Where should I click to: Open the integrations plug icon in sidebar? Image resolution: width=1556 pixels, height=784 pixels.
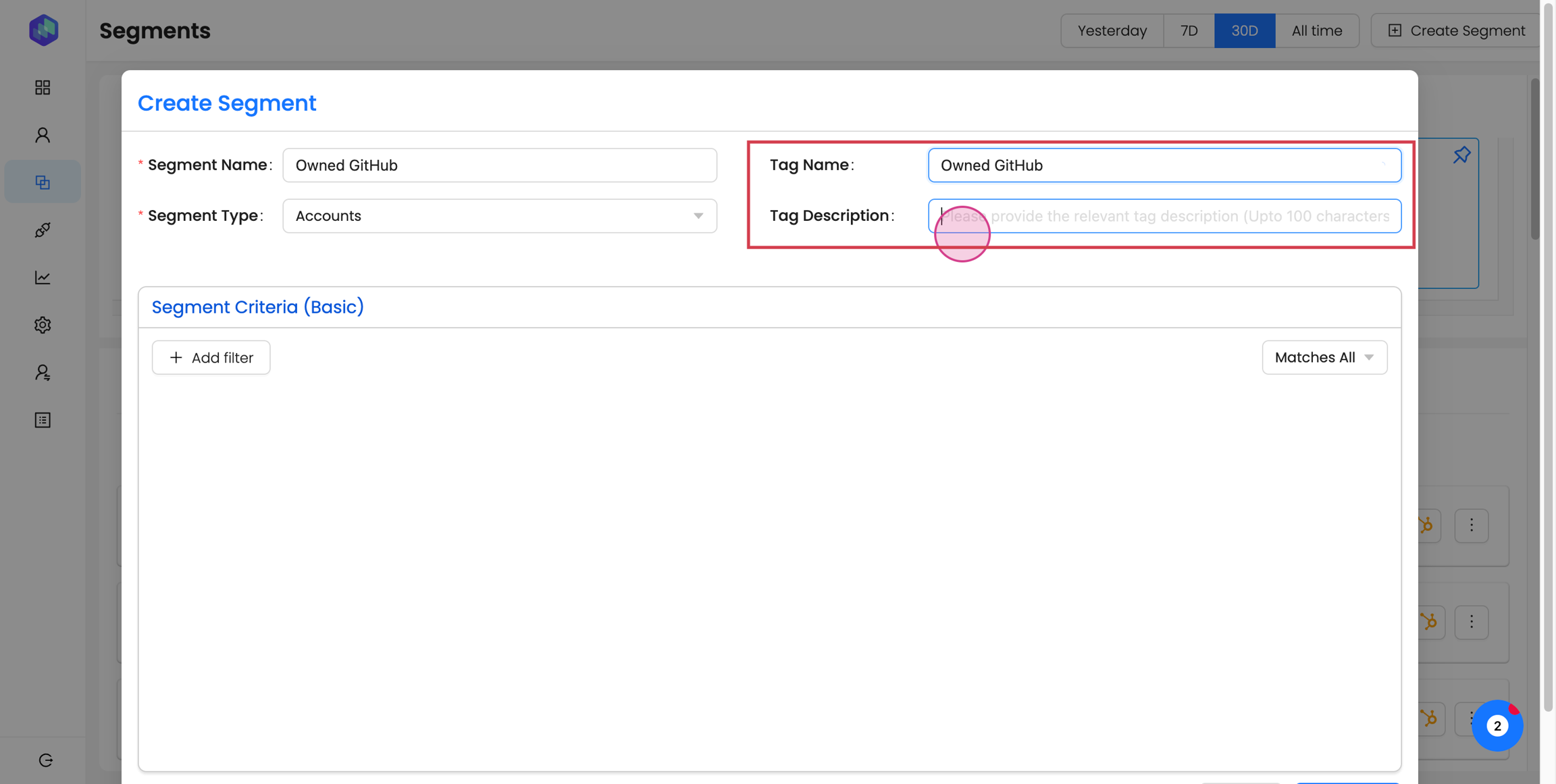click(43, 230)
